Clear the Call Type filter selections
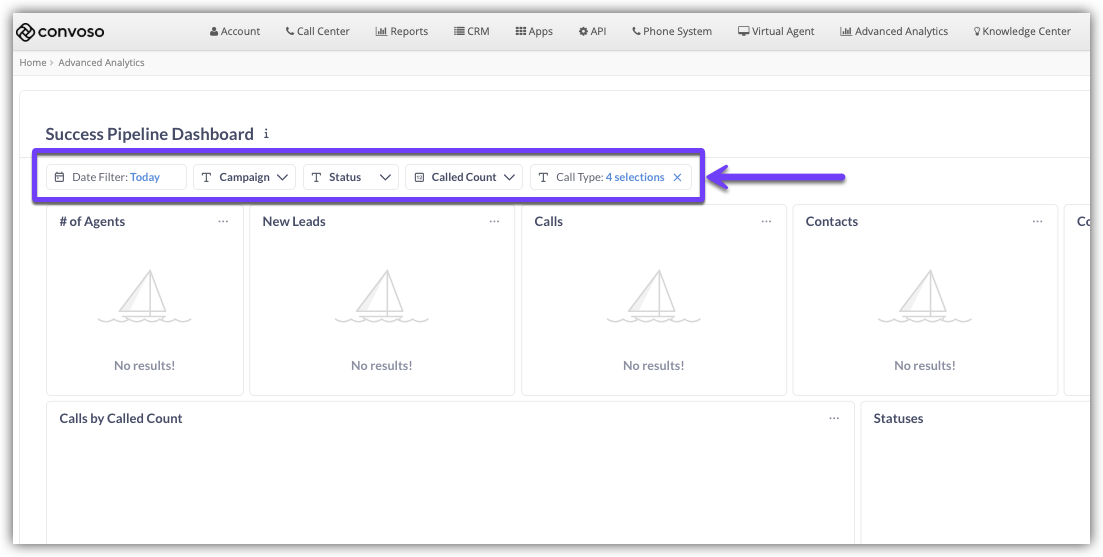Screen dimensions: 1103x557 point(677,177)
